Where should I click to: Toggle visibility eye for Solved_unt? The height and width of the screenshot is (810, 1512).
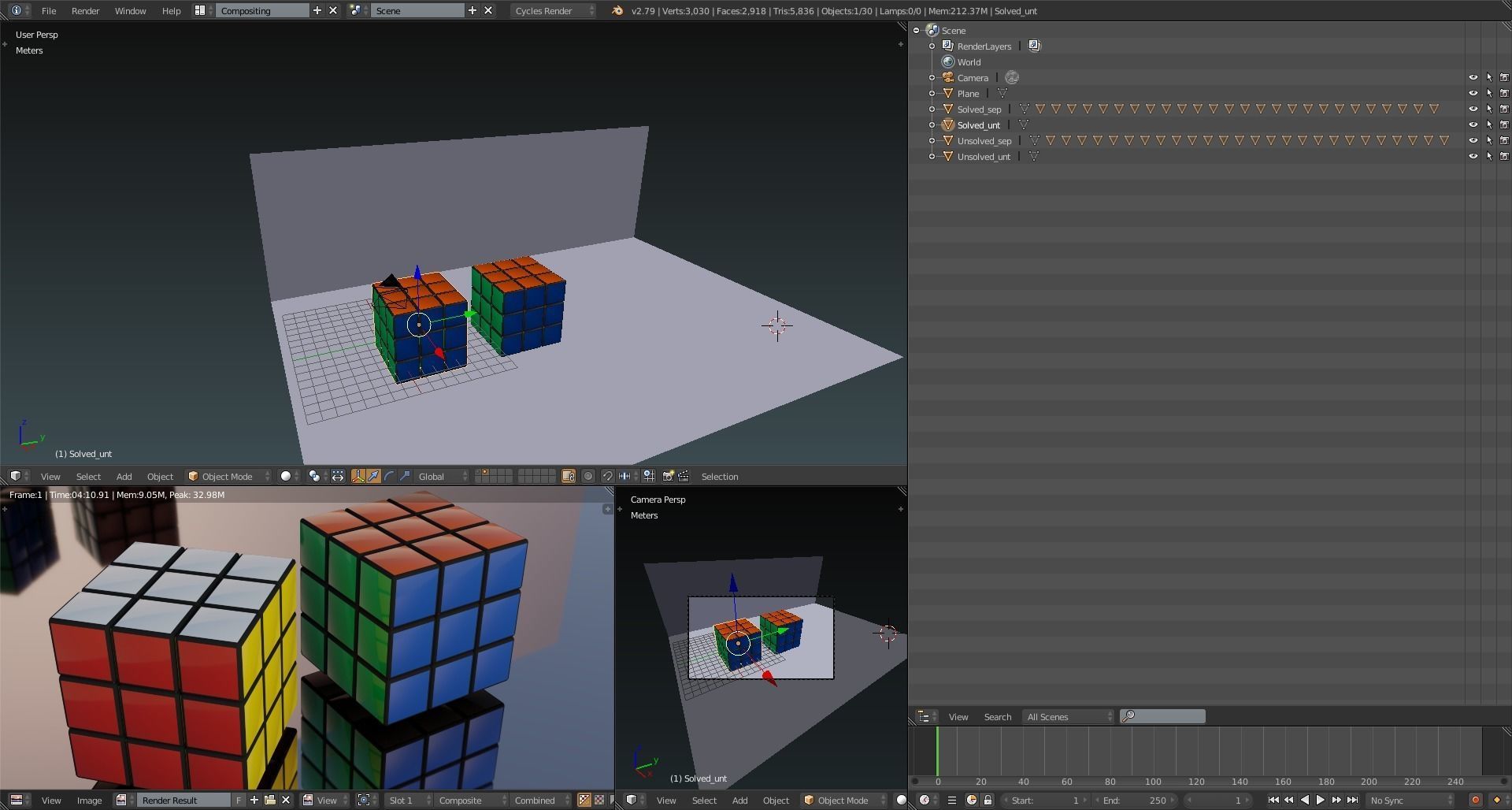pyautogui.click(x=1473, y=125)
